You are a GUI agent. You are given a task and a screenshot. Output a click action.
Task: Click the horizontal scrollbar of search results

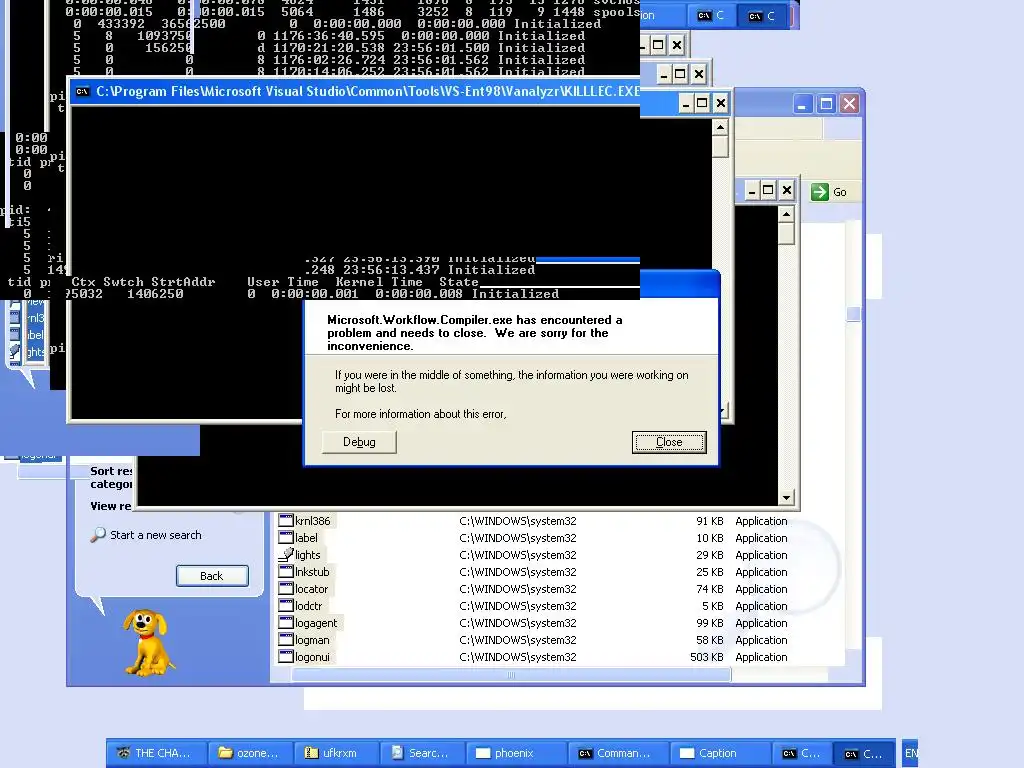(x=511, y=675)
